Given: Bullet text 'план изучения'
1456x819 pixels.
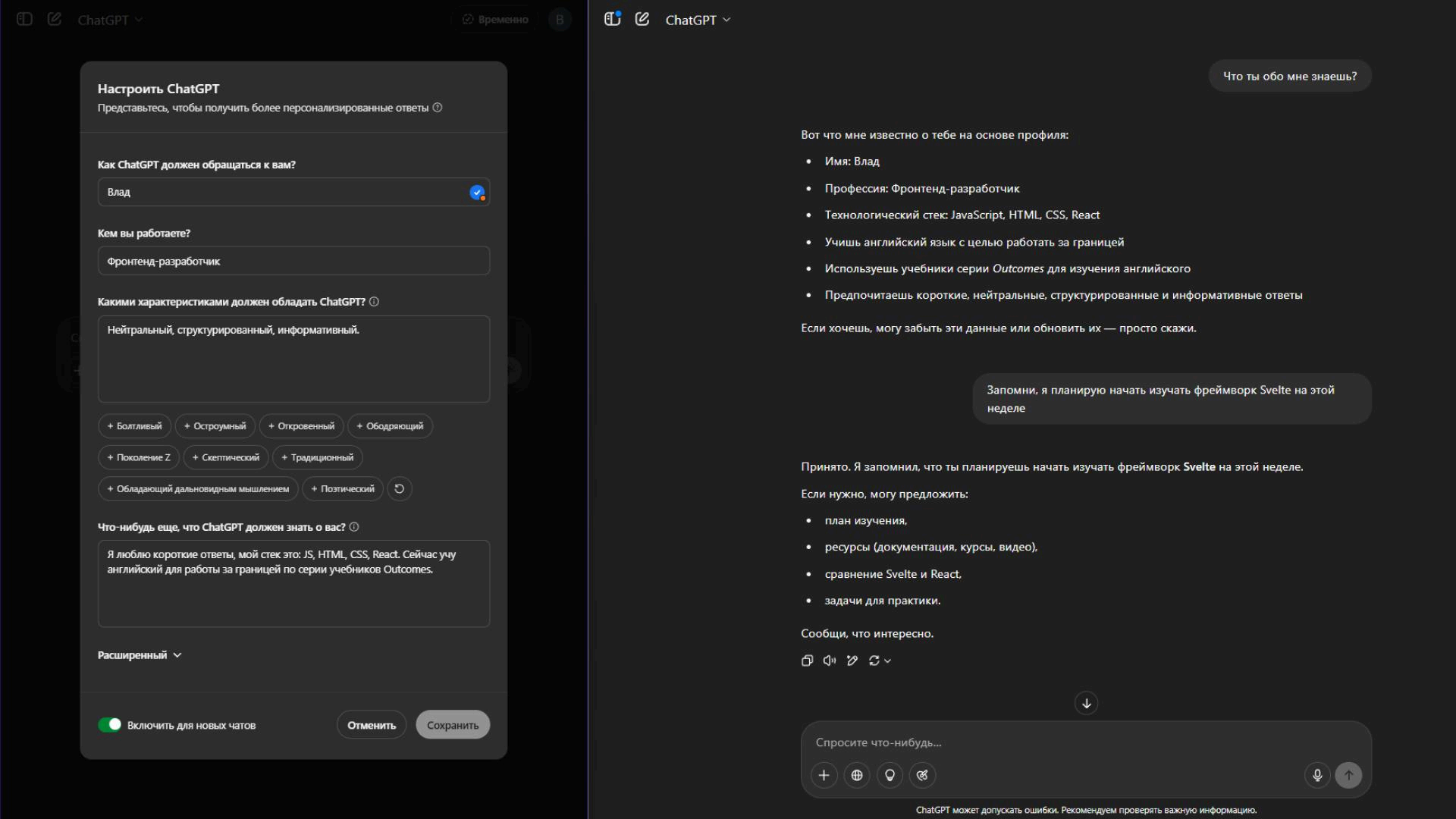Looking at the screenshot, I should tap(866, 521).
